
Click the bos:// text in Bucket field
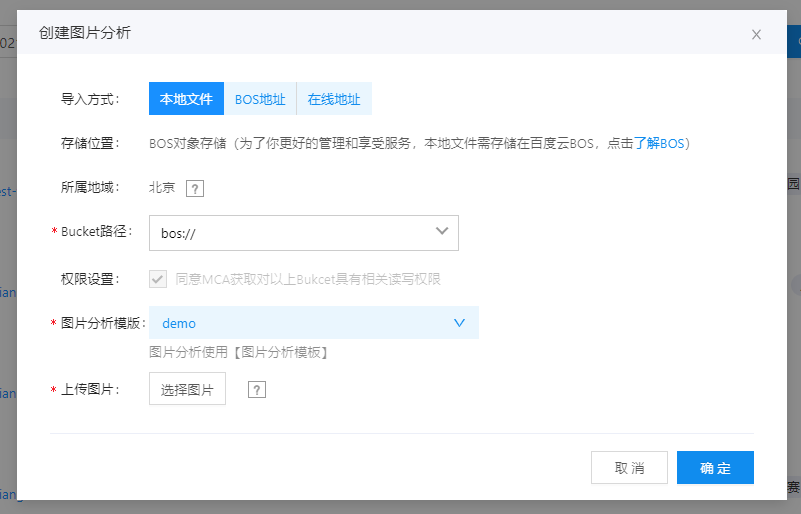[178, 233]
